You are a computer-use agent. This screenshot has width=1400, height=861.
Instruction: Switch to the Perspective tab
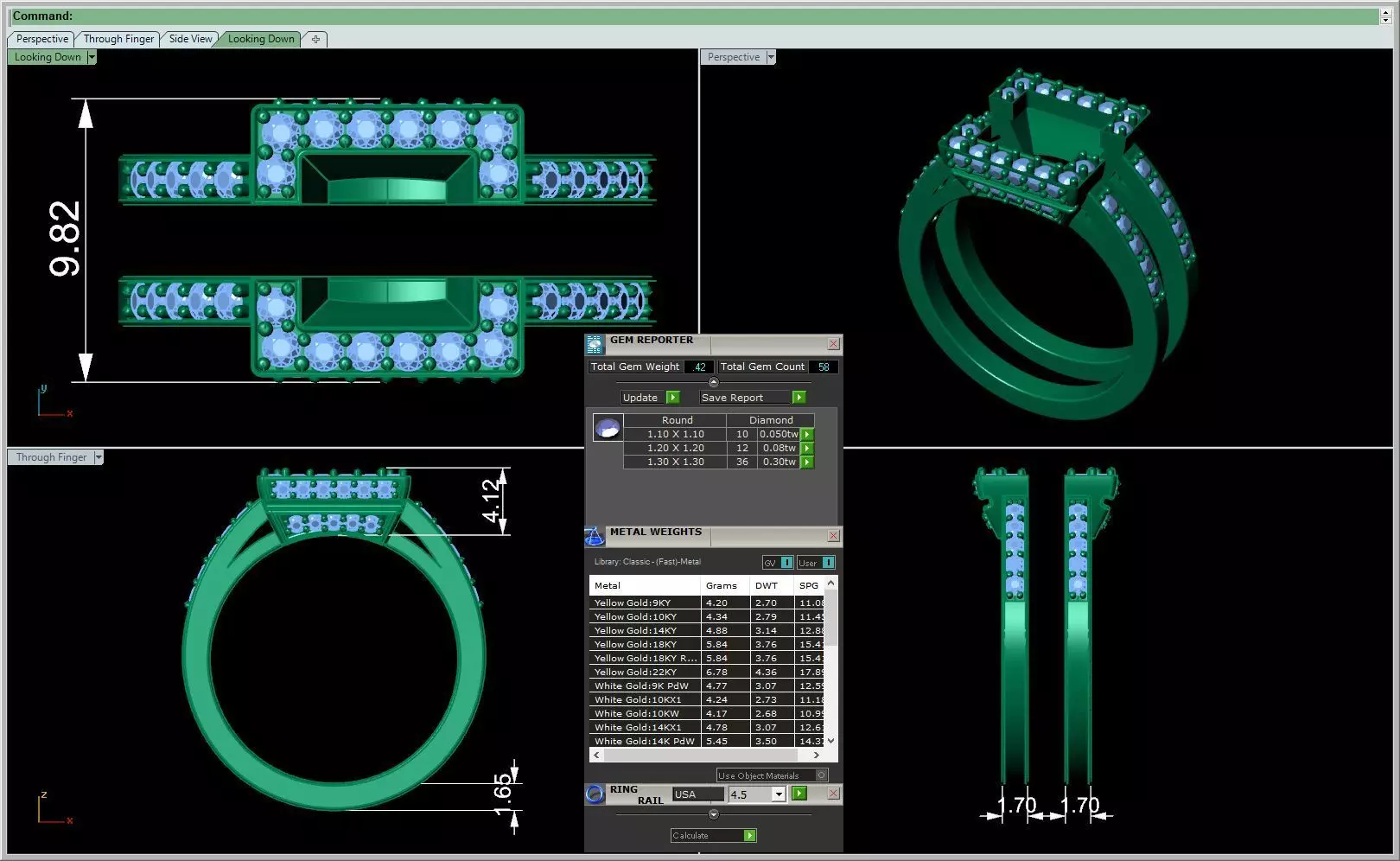click(42, 39)
